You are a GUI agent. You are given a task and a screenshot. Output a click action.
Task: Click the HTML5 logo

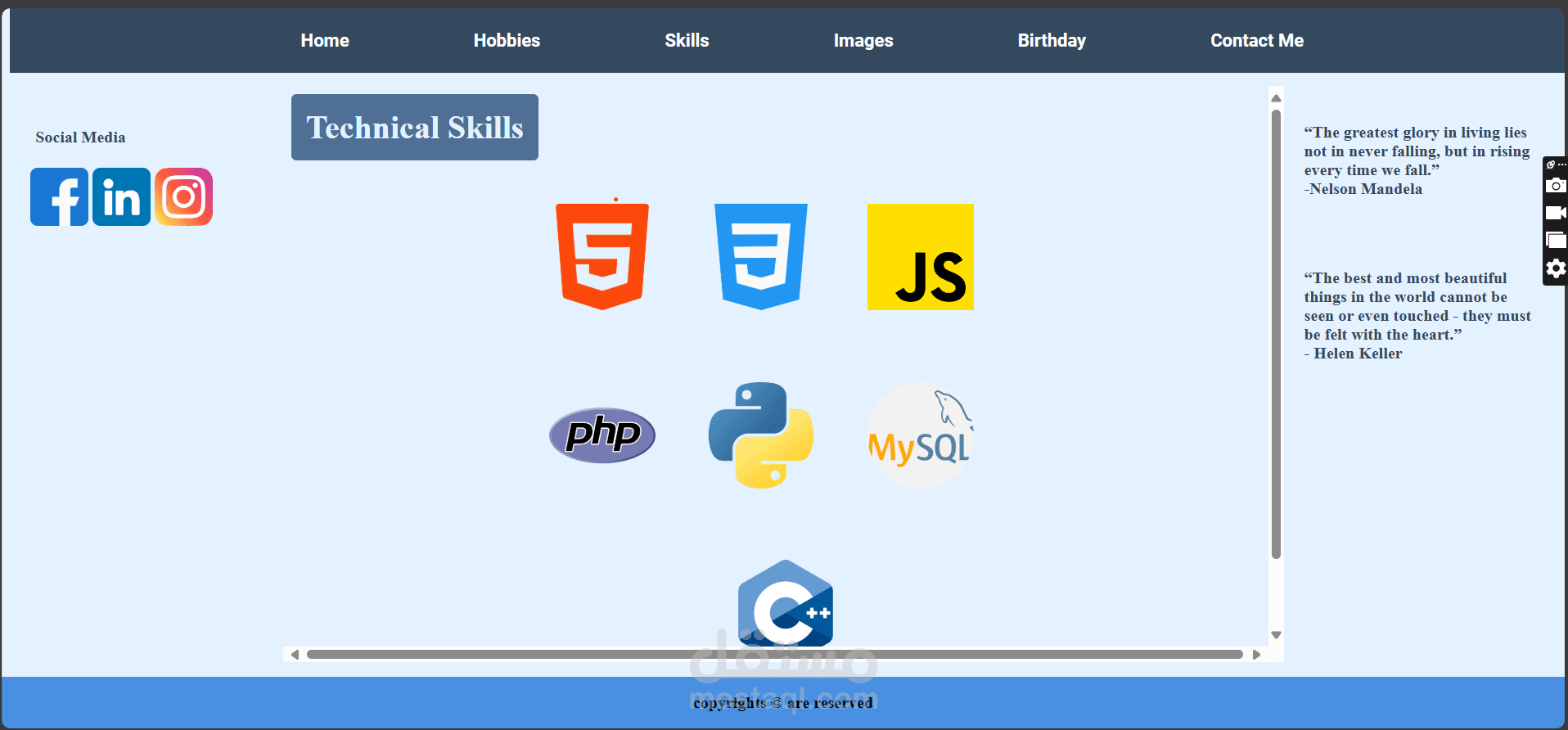coord(602,257)
